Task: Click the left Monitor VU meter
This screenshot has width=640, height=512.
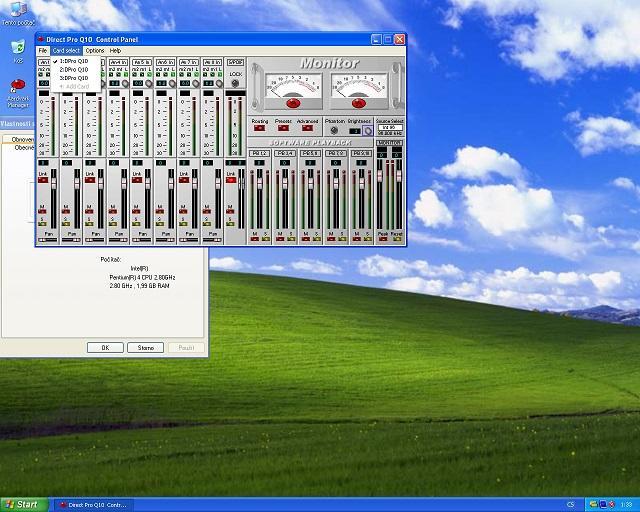Action: coord(293,86)
